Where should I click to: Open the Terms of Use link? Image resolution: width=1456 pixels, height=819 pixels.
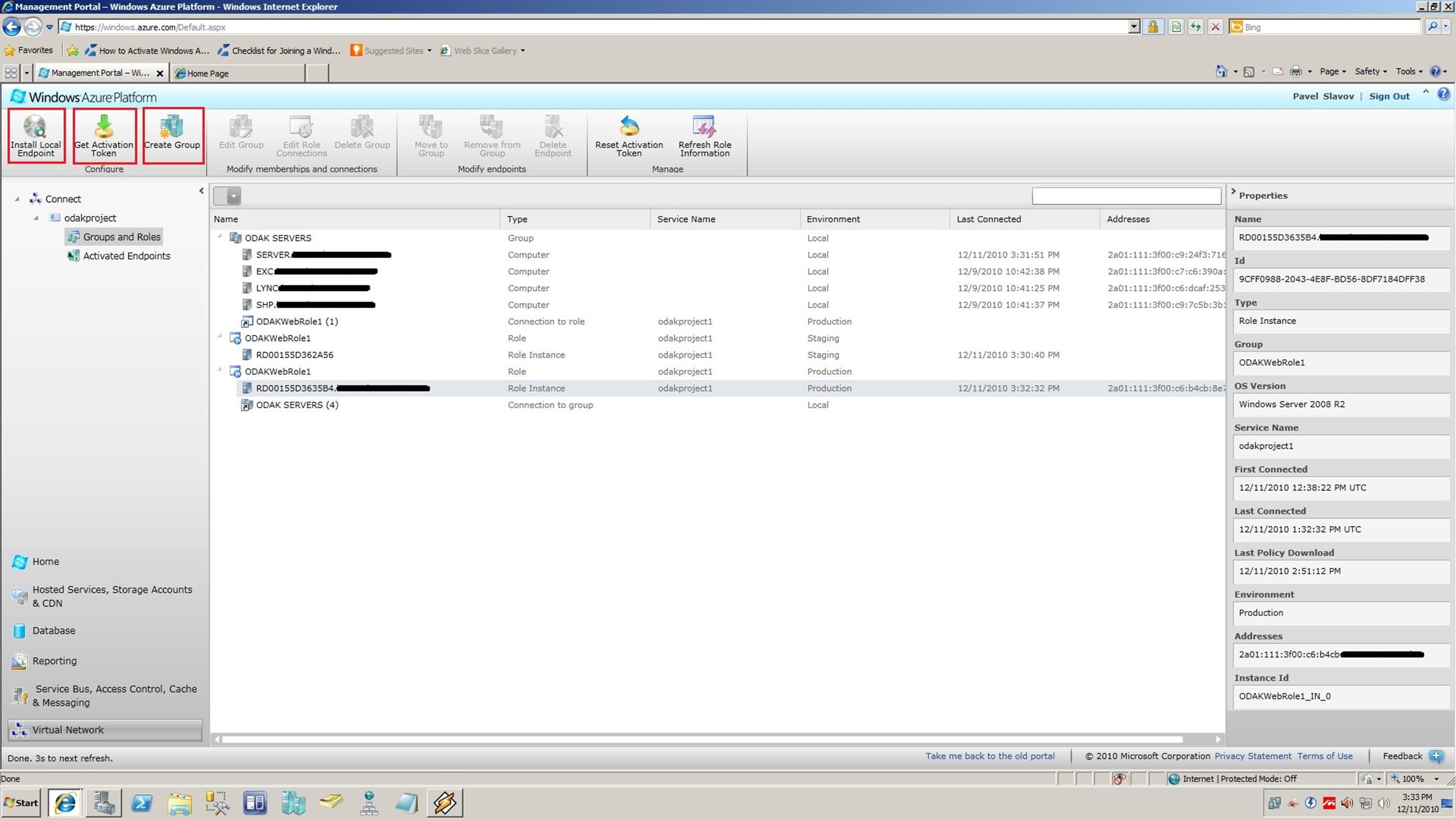pos(1325,757)
